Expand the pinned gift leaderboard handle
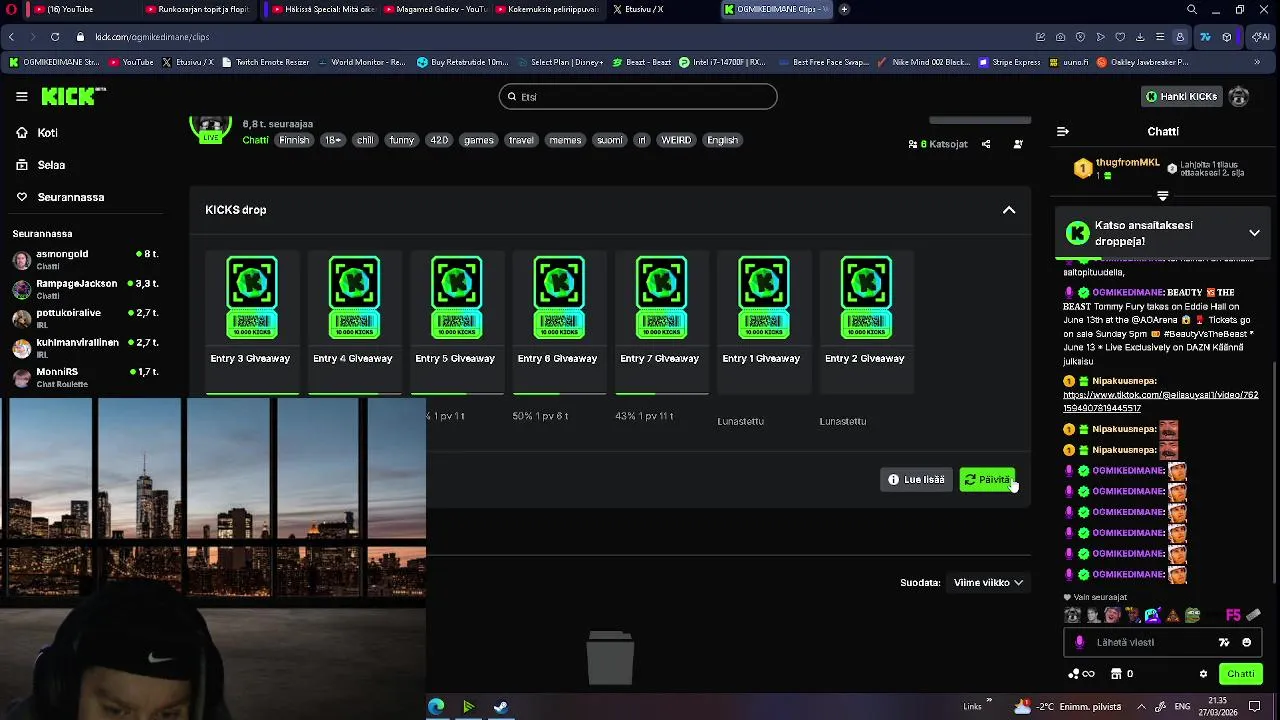This screenshot has height=720, width=1280. click(x=1163, y=196)
